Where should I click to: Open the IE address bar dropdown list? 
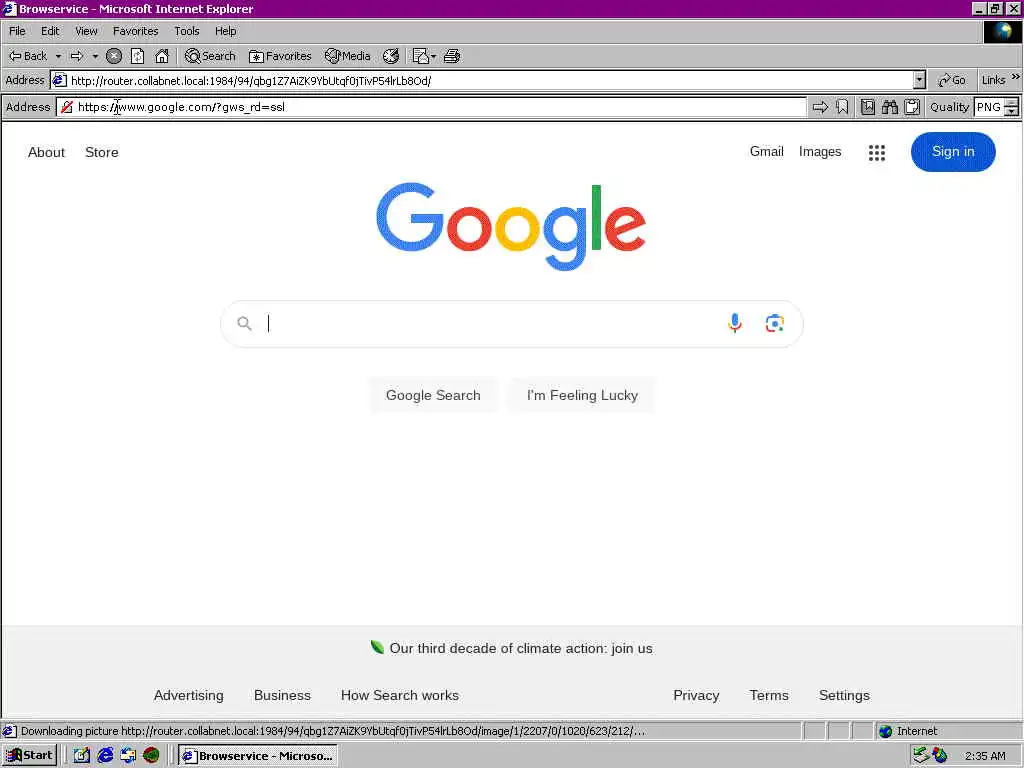click(920, 80)
